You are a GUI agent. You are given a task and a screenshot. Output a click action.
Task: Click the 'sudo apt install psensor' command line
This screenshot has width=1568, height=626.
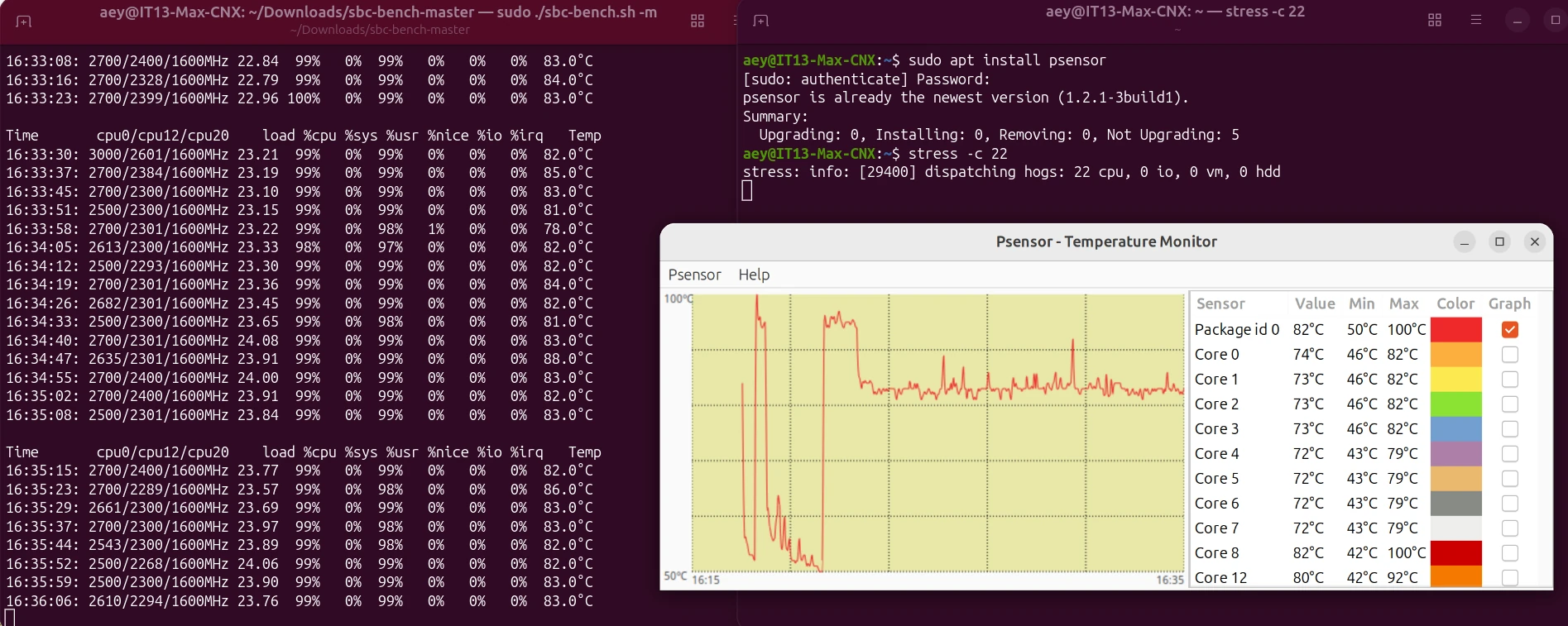tap(1007, 60)
